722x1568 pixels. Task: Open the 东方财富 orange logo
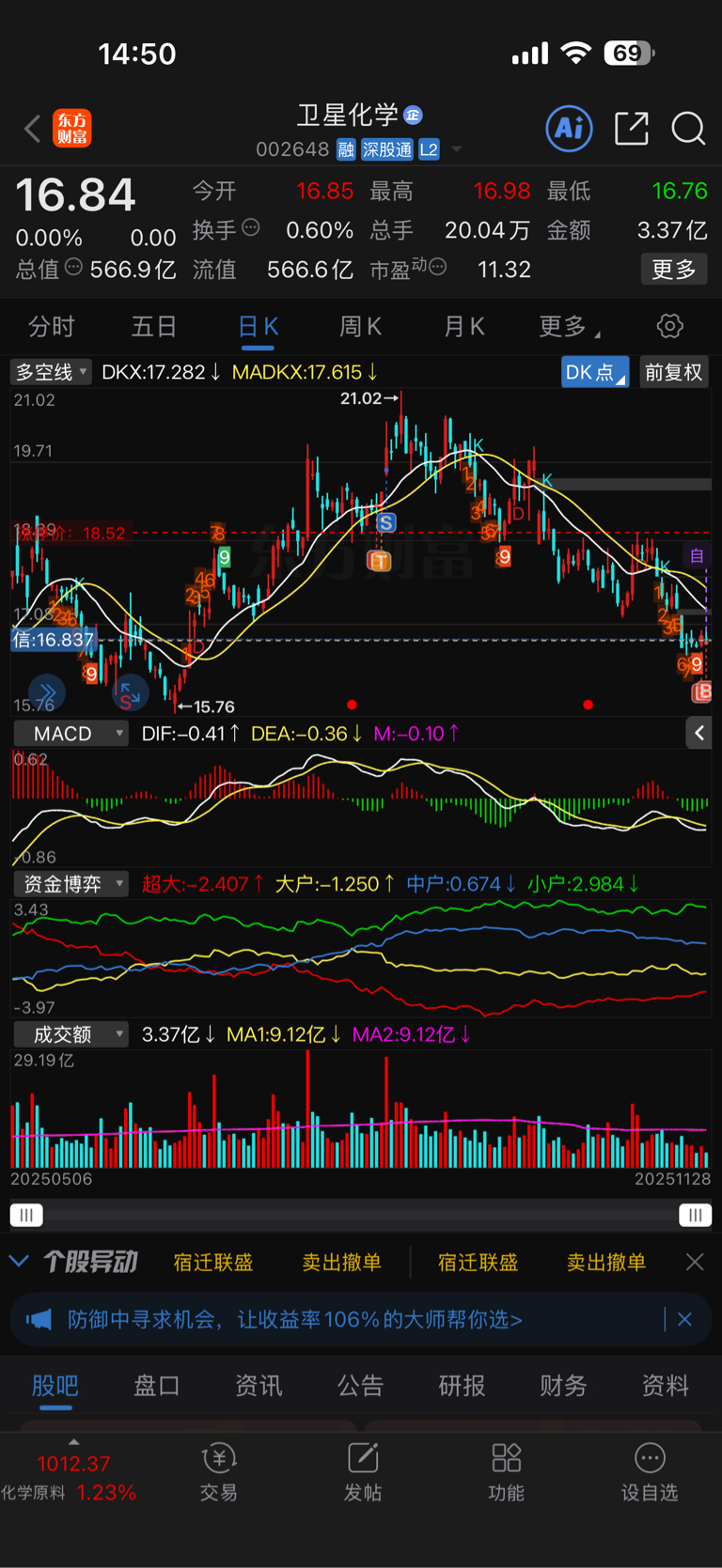(72, 128)
